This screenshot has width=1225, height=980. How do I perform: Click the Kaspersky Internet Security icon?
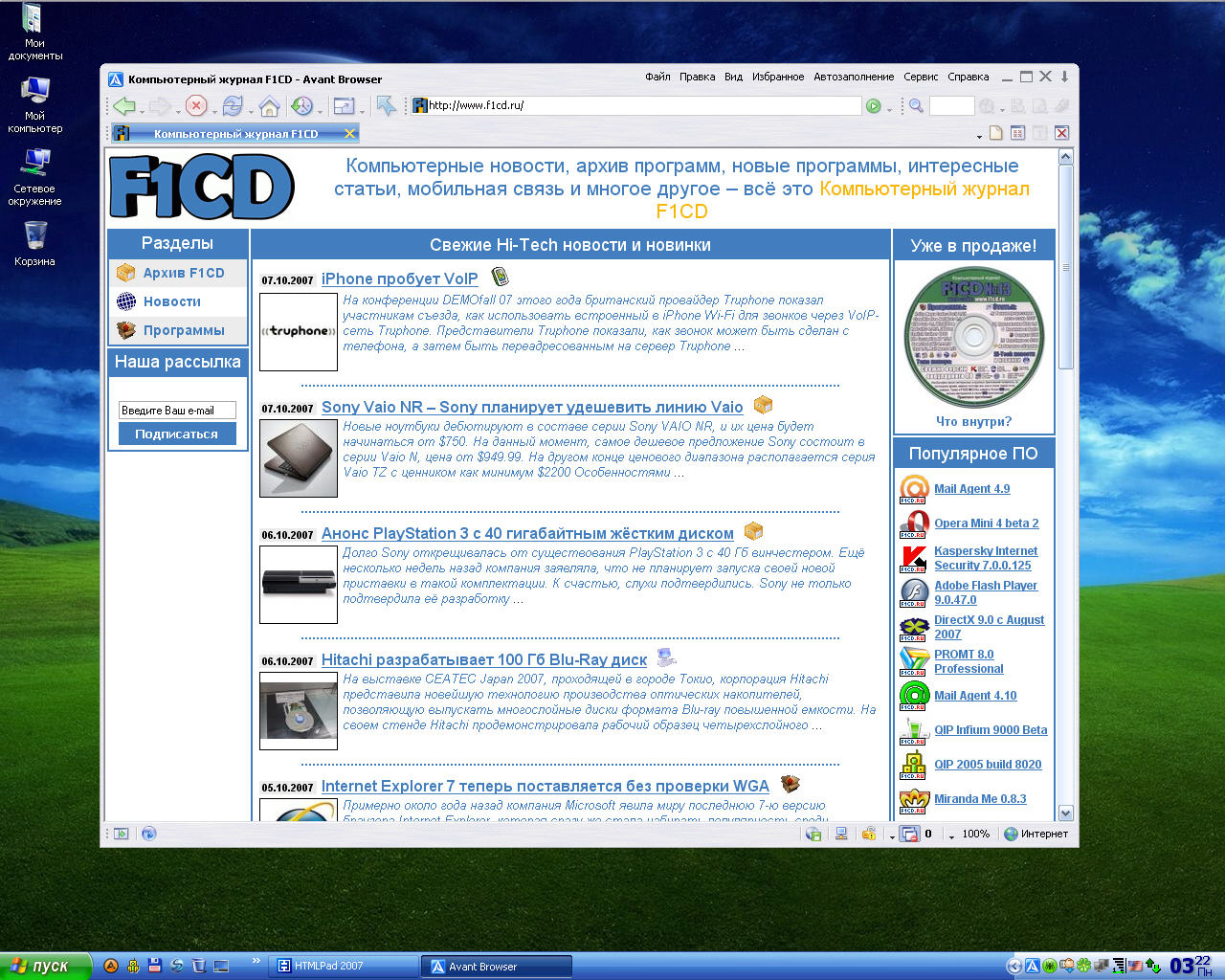coord(914,558)
